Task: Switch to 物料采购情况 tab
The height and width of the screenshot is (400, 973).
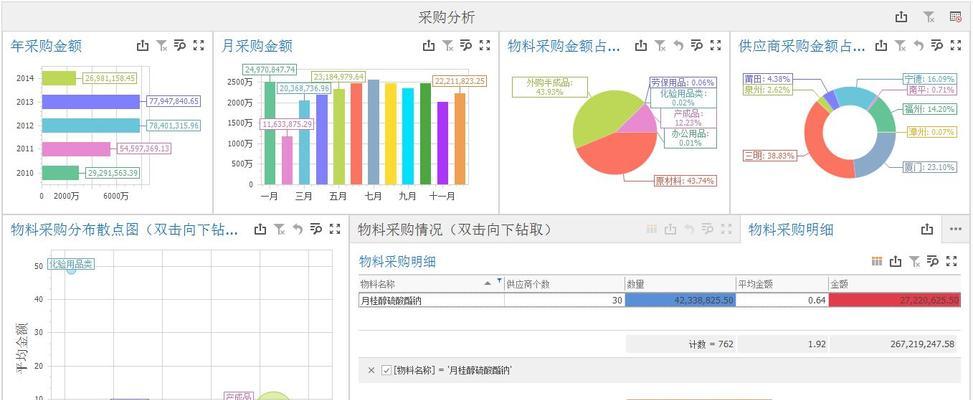Action: [x=455, y=230]
